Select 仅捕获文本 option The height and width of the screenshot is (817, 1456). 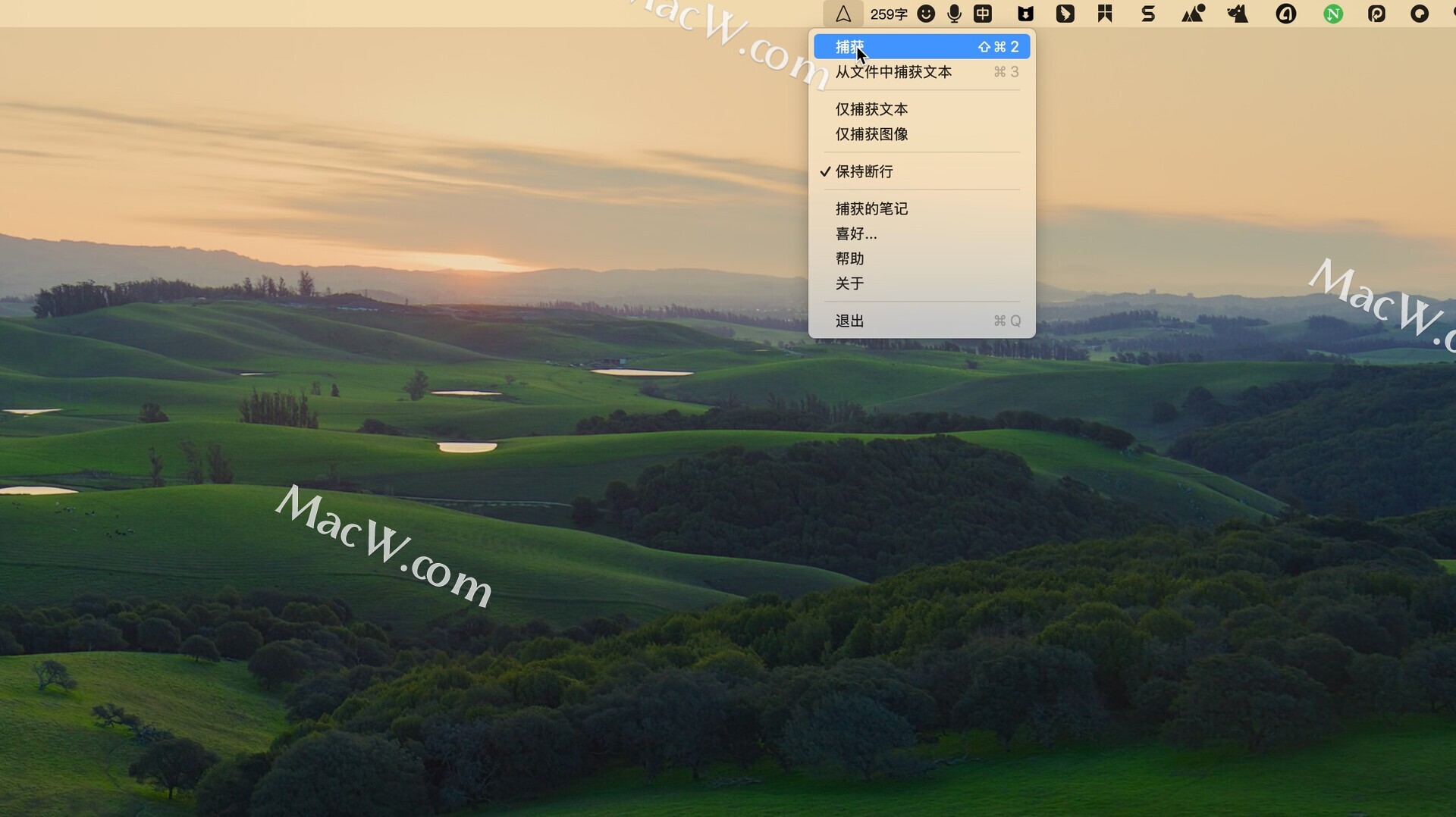coord(921,109)
